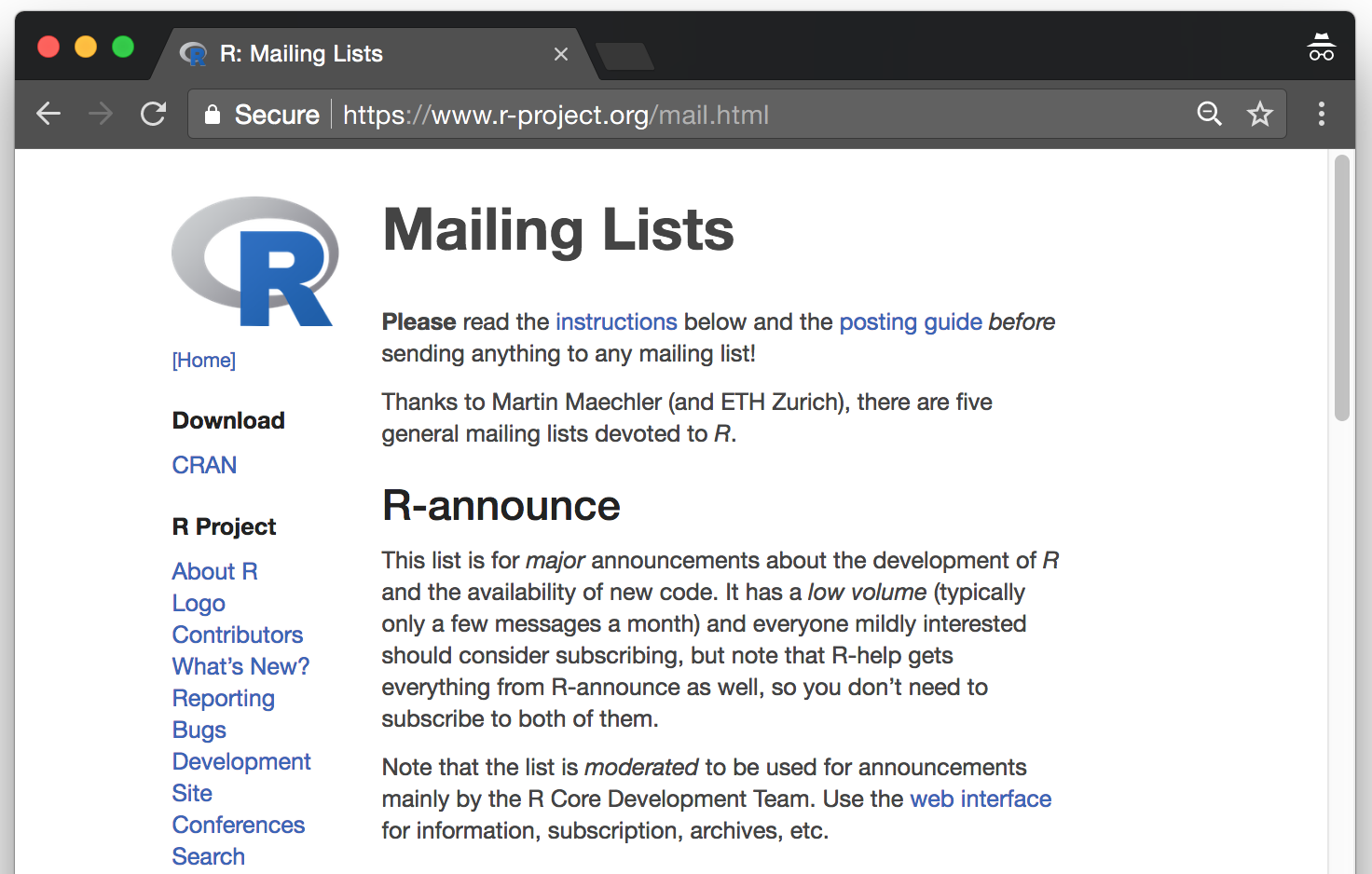Viewport: 1372px width, 874px height.
Task: Open the What's New? link
Action: [240, 666]
